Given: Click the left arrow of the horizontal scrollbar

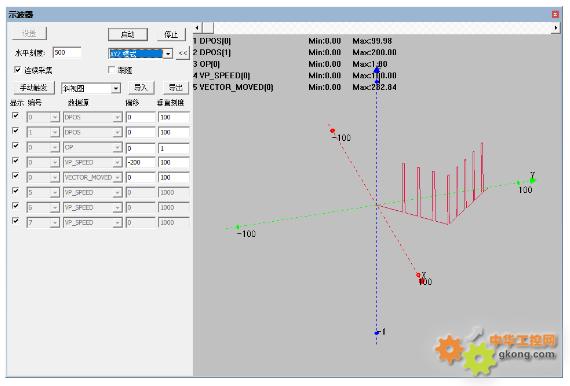Looking at the screenshot, I should (197, 28).
